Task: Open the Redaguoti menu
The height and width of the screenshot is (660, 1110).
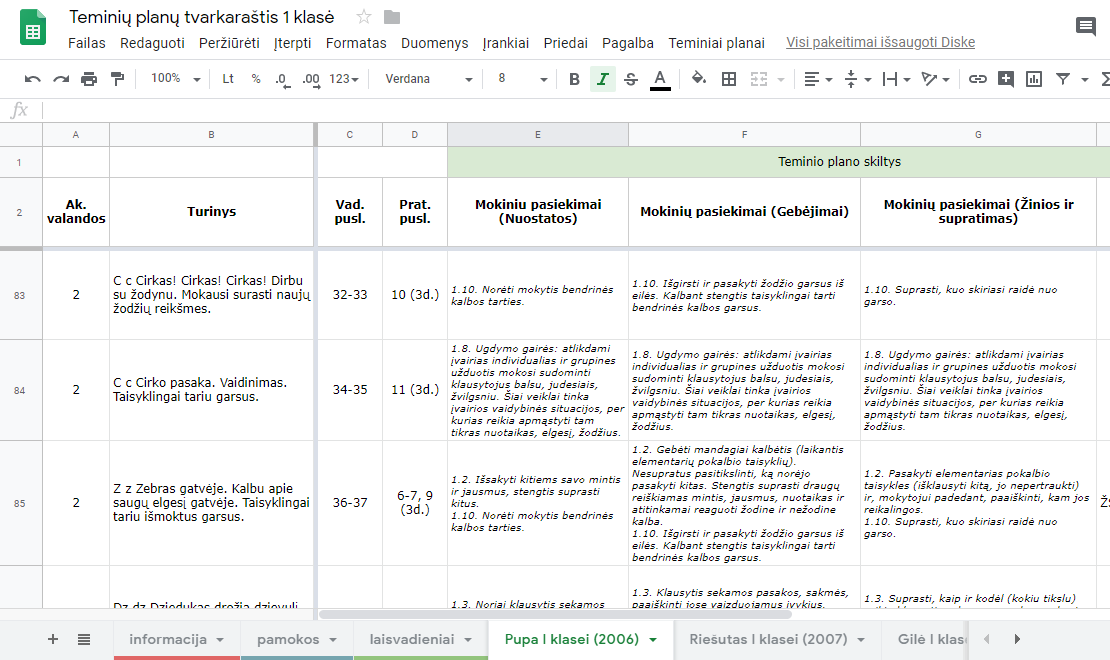Action: 152,43
